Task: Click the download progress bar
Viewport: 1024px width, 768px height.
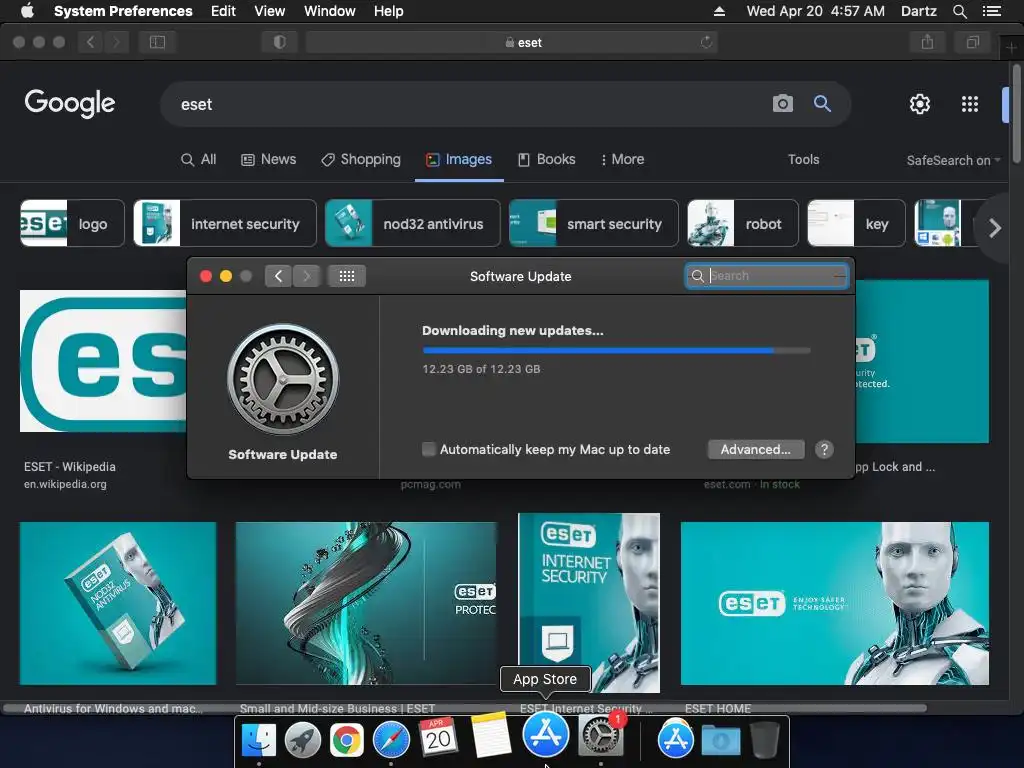Action: coord(616,351)
